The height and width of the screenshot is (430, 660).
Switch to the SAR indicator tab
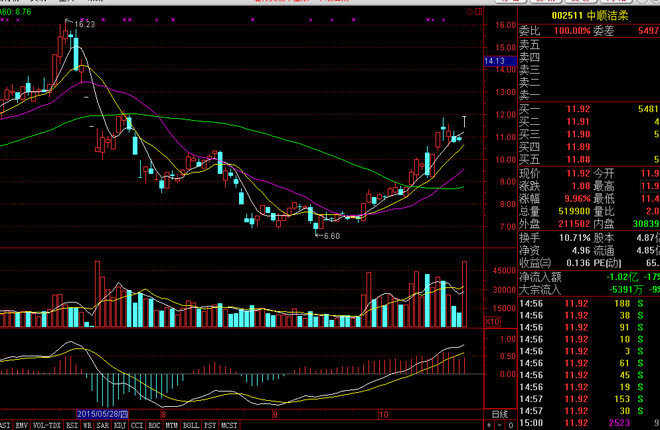pos(103,425)
